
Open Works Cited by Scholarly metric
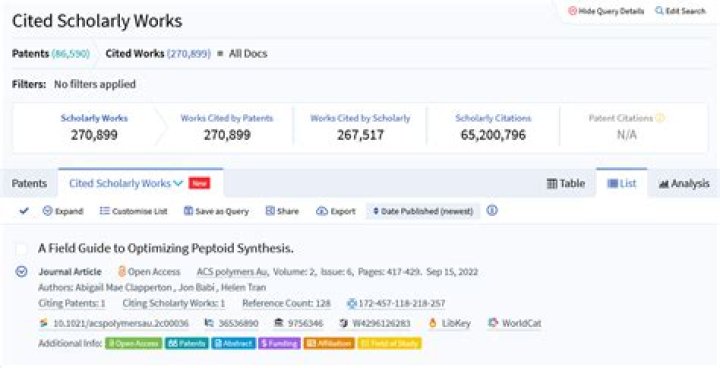pos(360,127)
